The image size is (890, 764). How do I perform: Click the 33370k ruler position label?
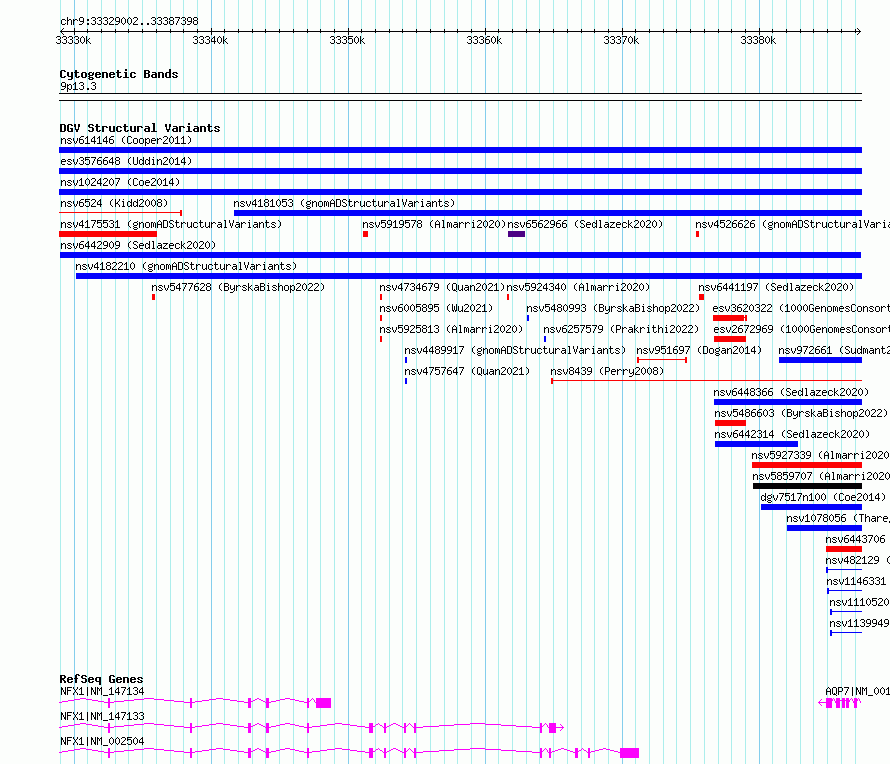pos(621,40)
